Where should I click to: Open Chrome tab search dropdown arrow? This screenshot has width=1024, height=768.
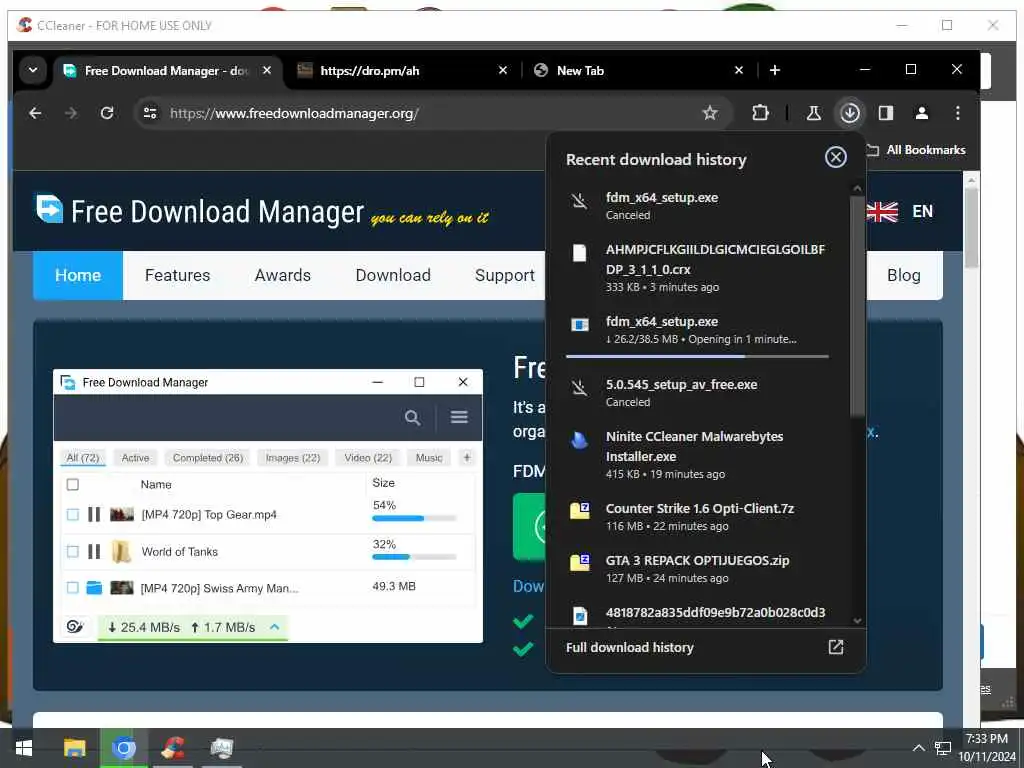(33, 70)
